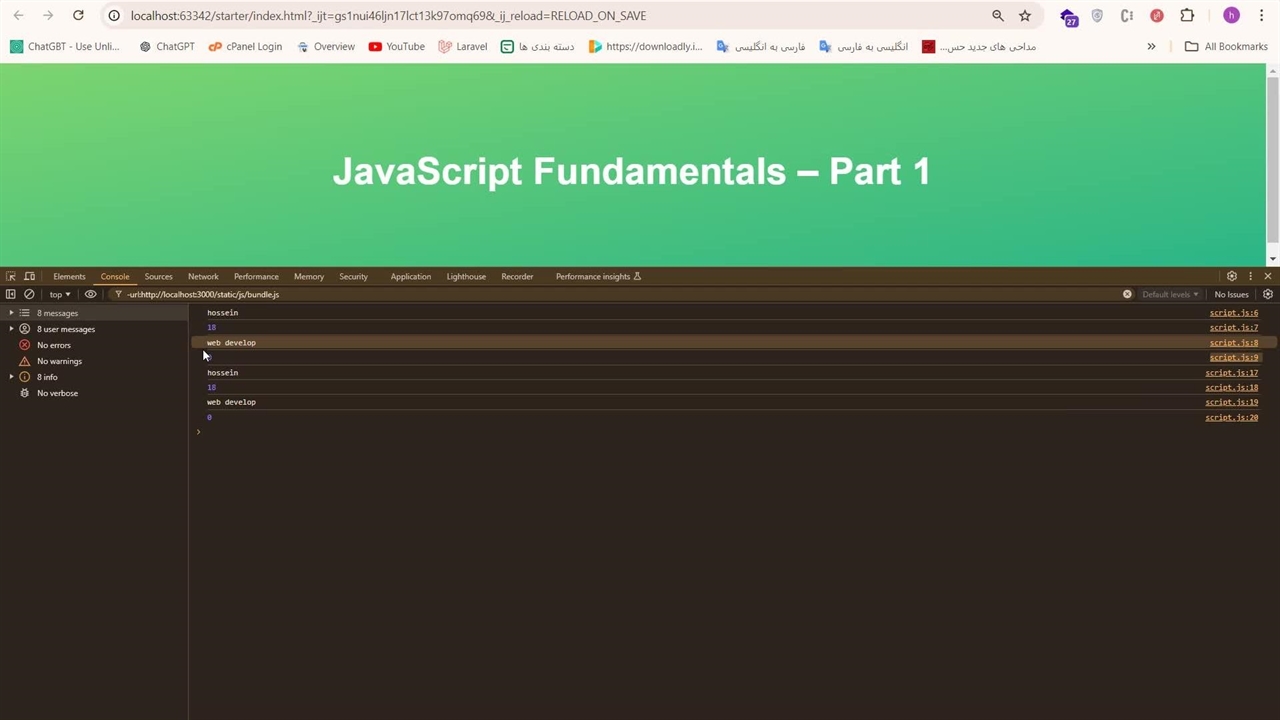The width and height of the screenshot is (1280, 720).
Task: Toggle the console sidebar panel icon
Action: point(11,295)
